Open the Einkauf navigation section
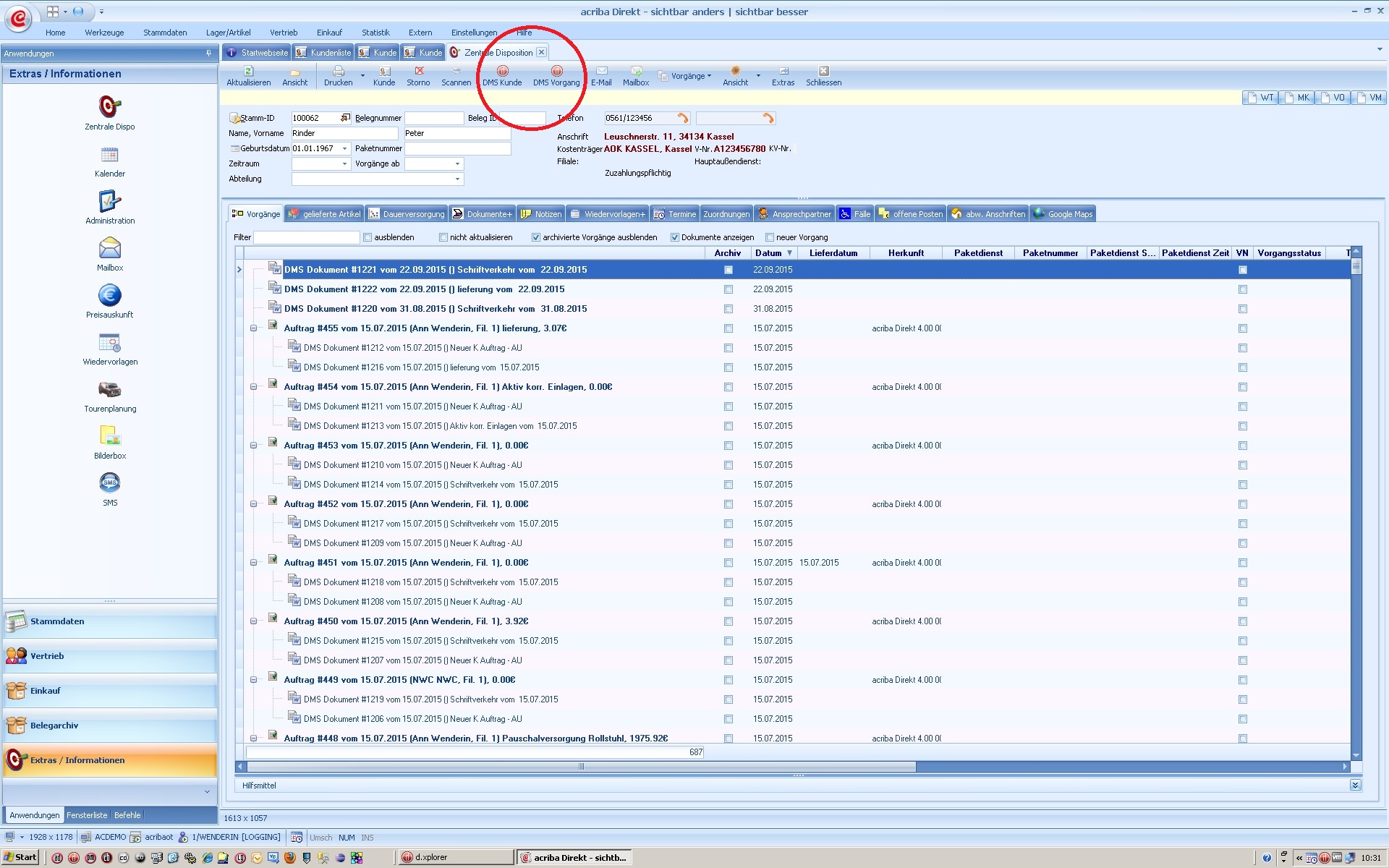Screen dimensions: 1389x868 (110, 691)
